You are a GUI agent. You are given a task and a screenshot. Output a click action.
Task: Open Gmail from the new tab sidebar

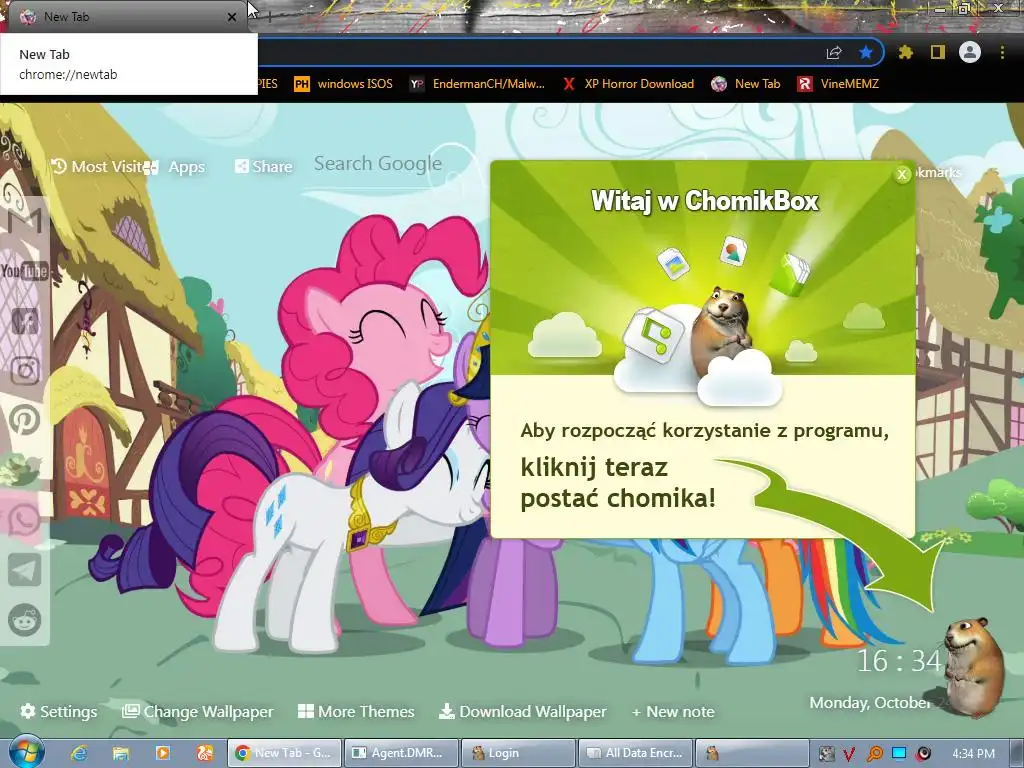click(x=25, y=221)
